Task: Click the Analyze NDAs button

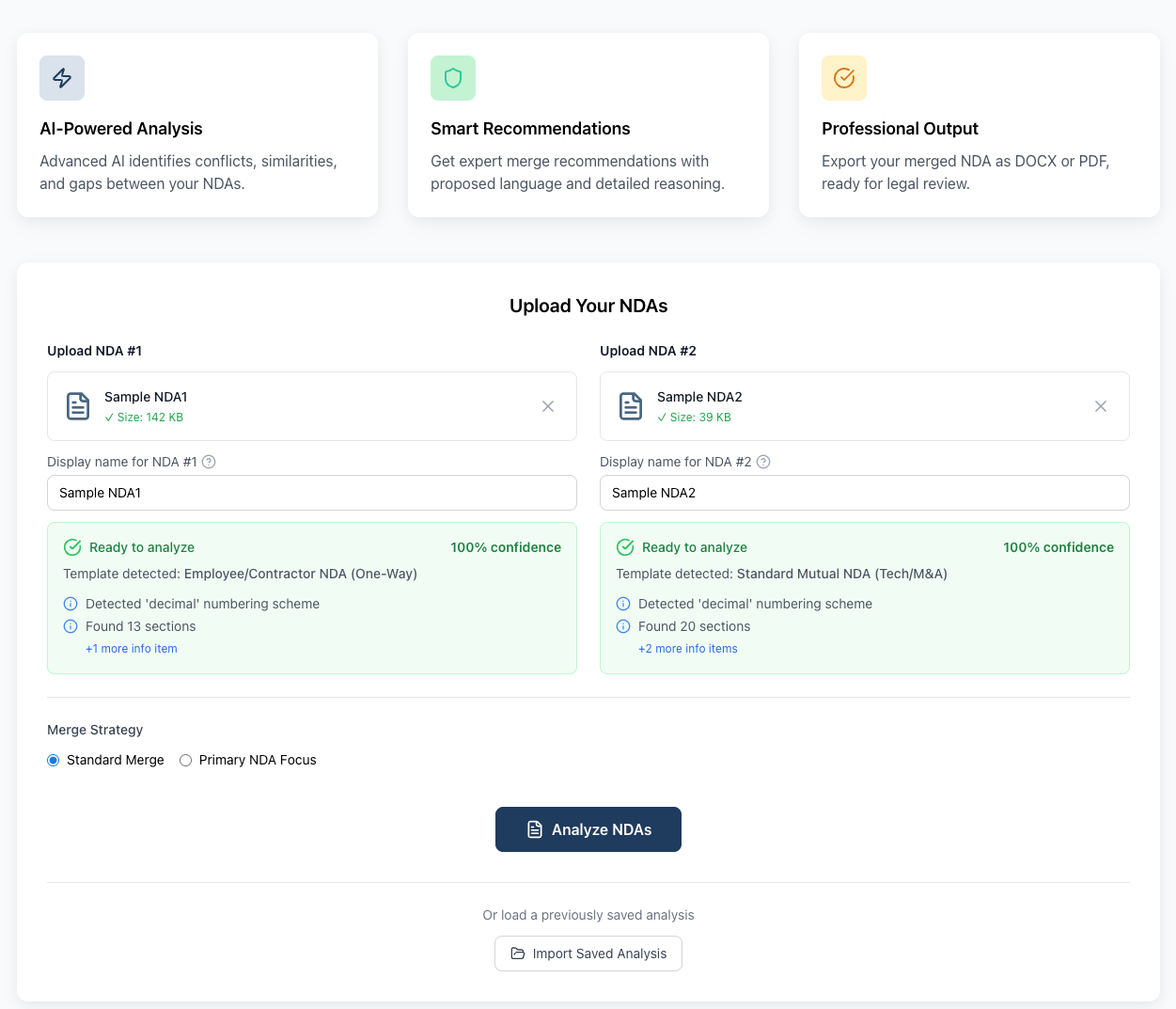Action: pos(588,828)
